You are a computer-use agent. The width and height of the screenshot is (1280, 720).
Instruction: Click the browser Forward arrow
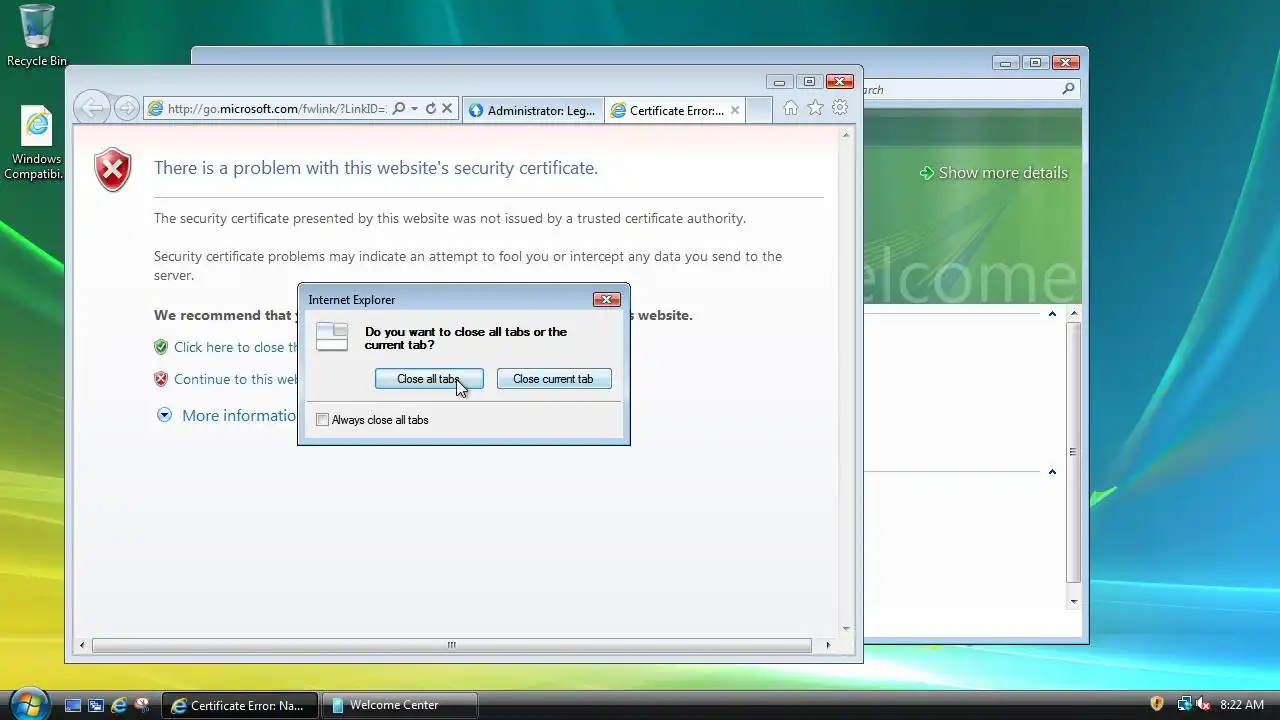[126, 108]
